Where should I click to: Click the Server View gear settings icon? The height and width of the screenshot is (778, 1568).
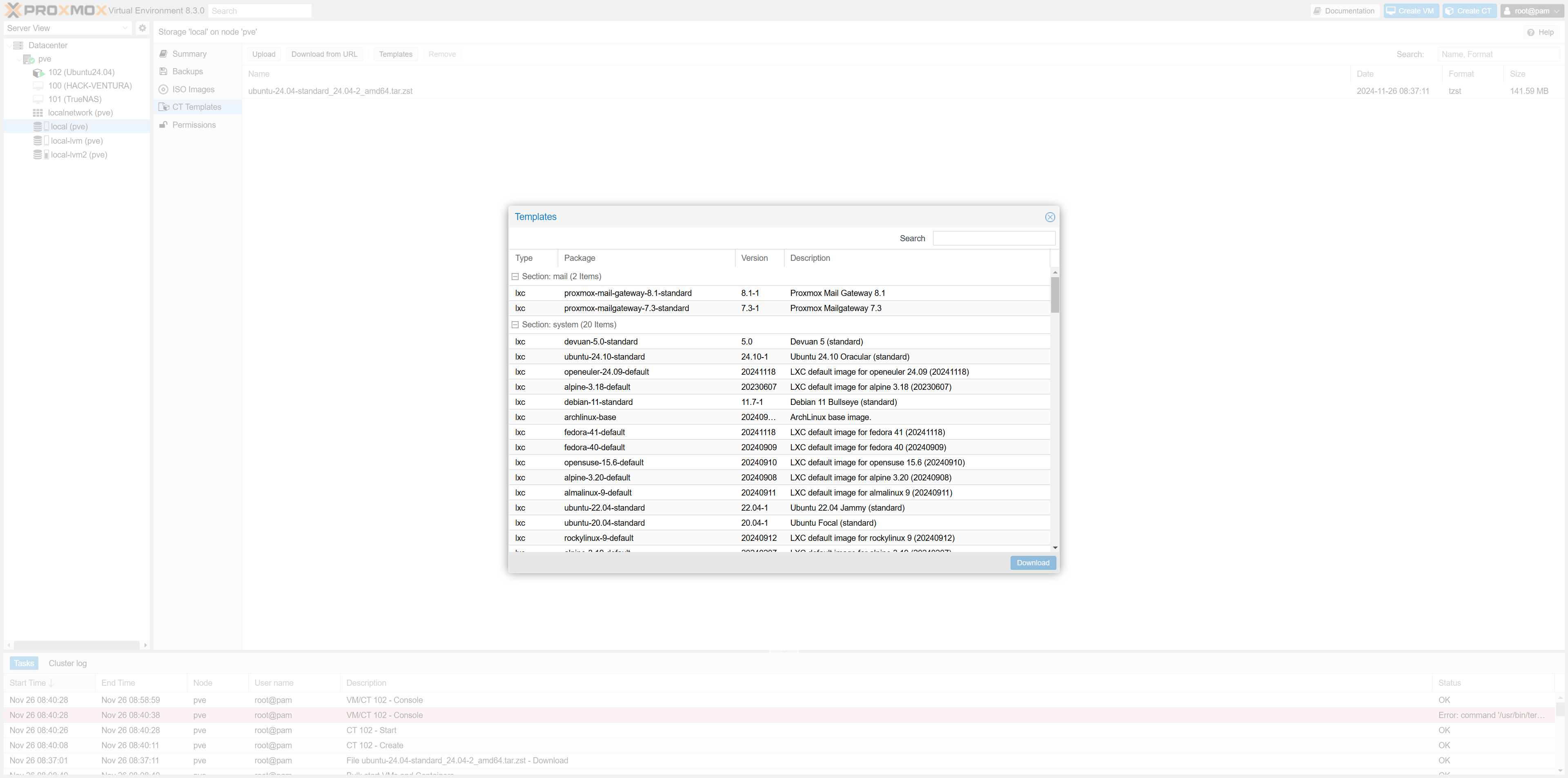coord(143,28)
